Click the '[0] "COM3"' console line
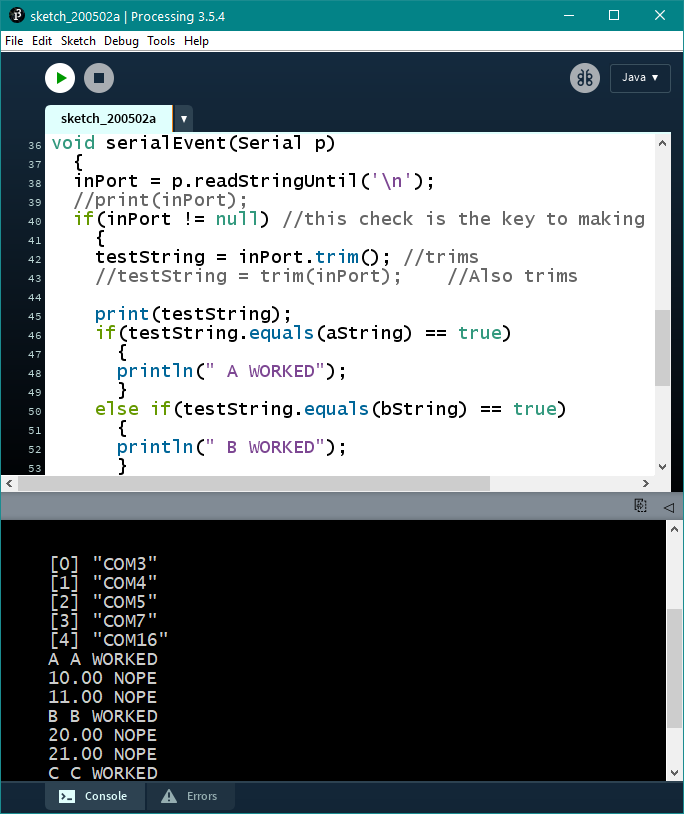 click(103, 564)
